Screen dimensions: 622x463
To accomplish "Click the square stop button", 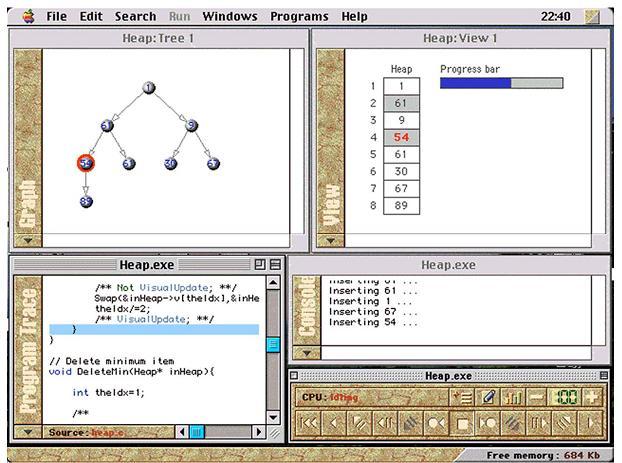I will click(462, 423).
